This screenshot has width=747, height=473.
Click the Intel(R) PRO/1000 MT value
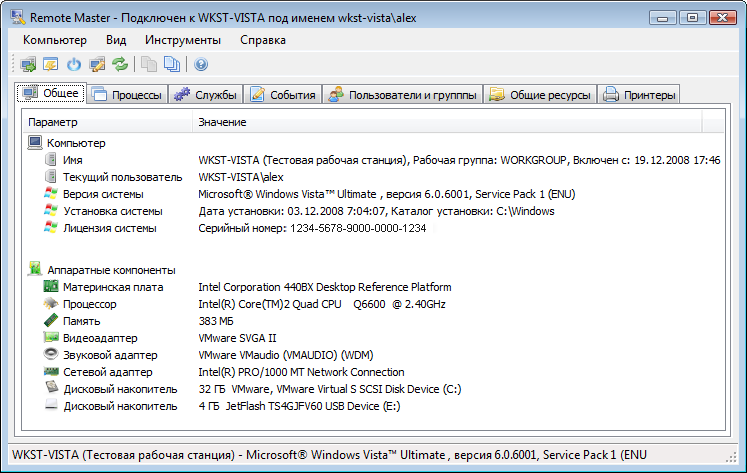point(301,372)
